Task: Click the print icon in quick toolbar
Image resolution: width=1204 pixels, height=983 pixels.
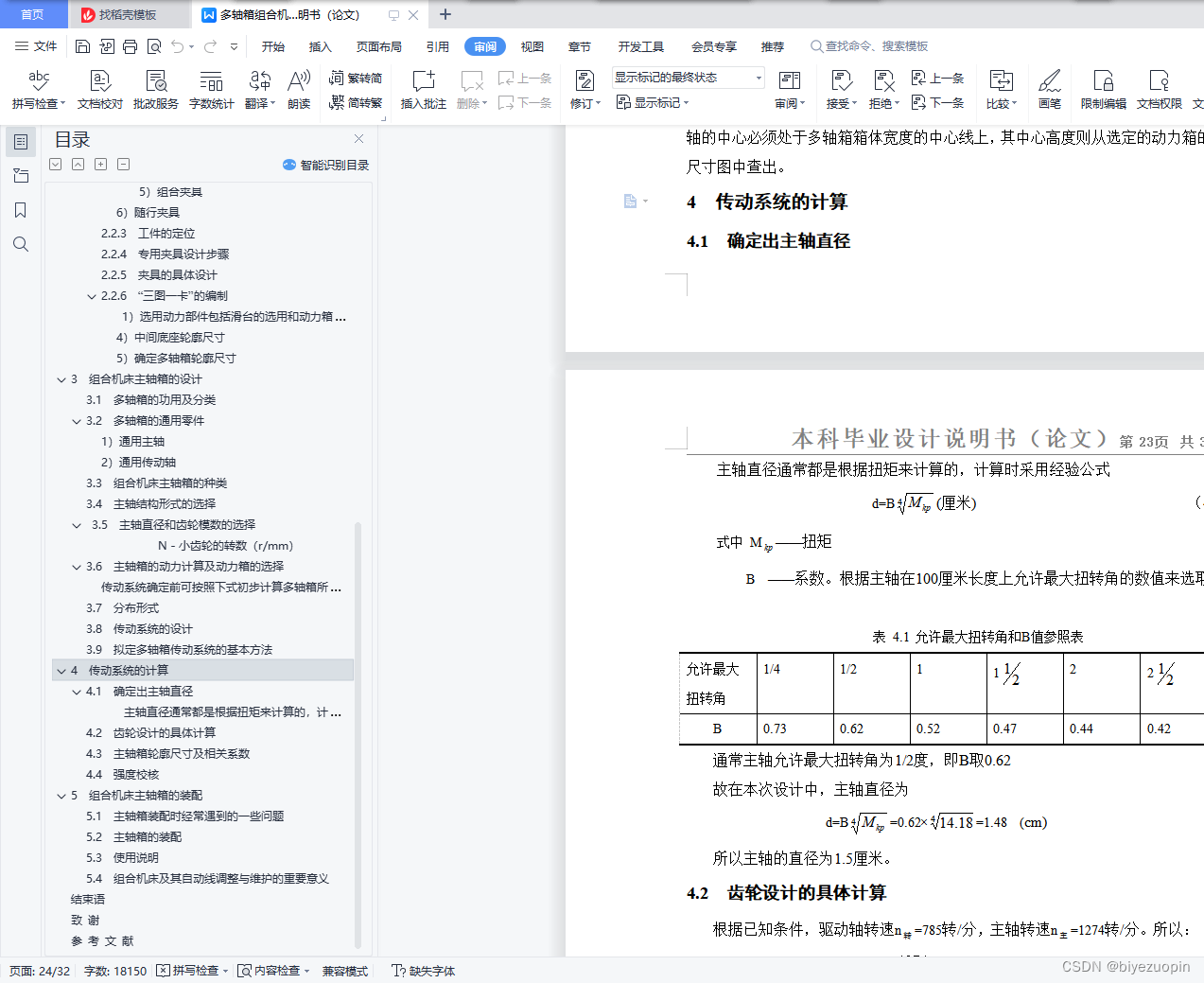Action: (131, 46)
